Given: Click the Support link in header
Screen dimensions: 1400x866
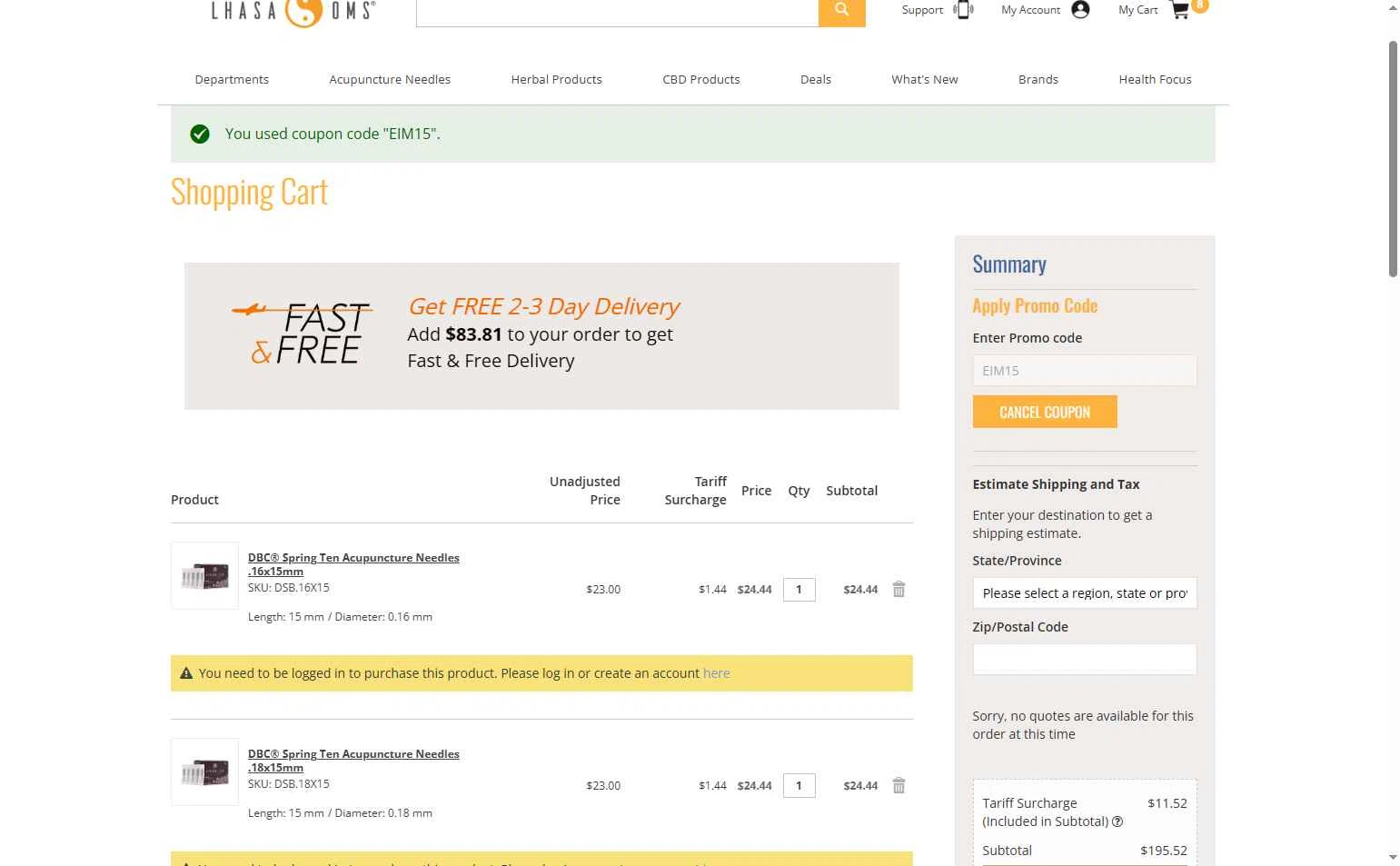Looking at the screenshot, I should coord(922,10).
